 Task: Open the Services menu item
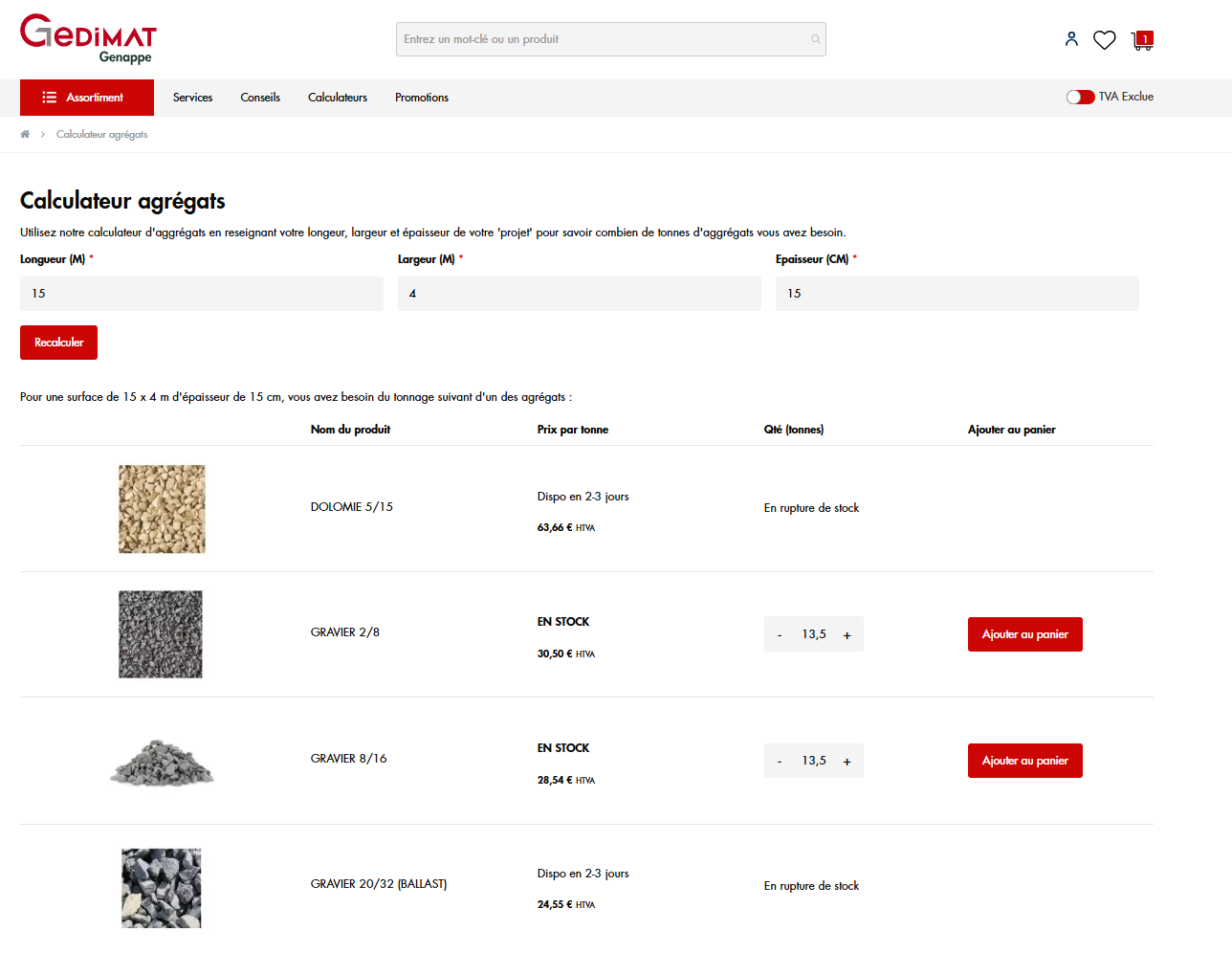point(192,98)
